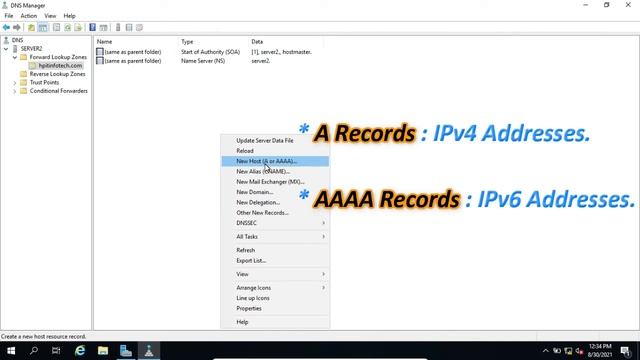Click the volume icon in system tray
The height and width of the screenshot is (360, 640).
pyautogui.click(x=579, y=351)
